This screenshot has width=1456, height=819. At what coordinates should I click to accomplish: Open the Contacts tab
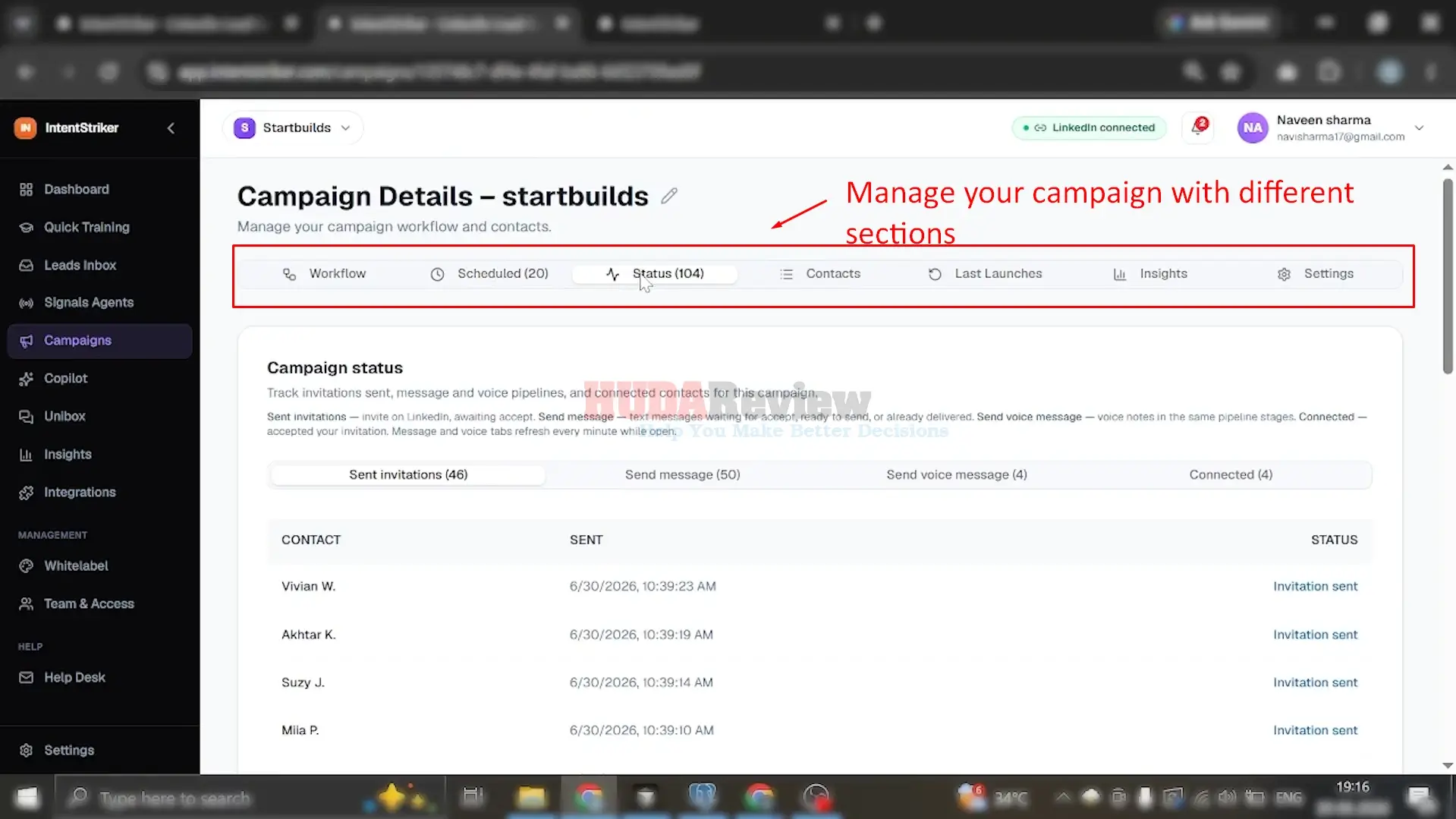click(820, 274)
